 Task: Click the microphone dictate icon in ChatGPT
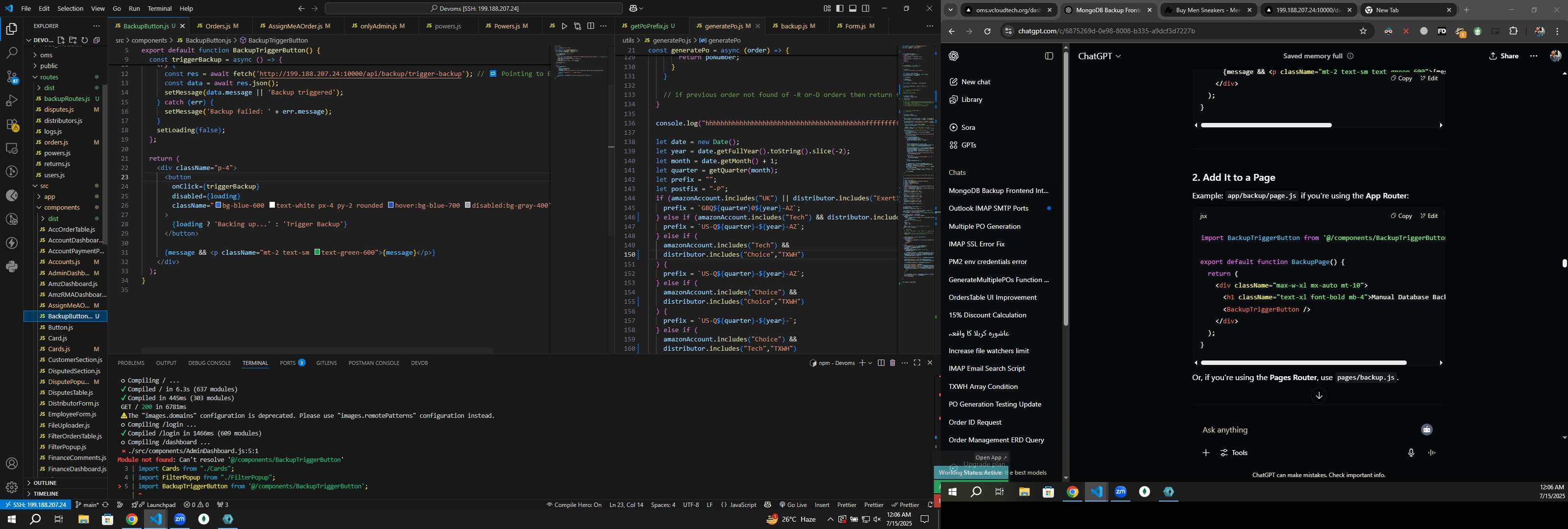pos(1411,453)
